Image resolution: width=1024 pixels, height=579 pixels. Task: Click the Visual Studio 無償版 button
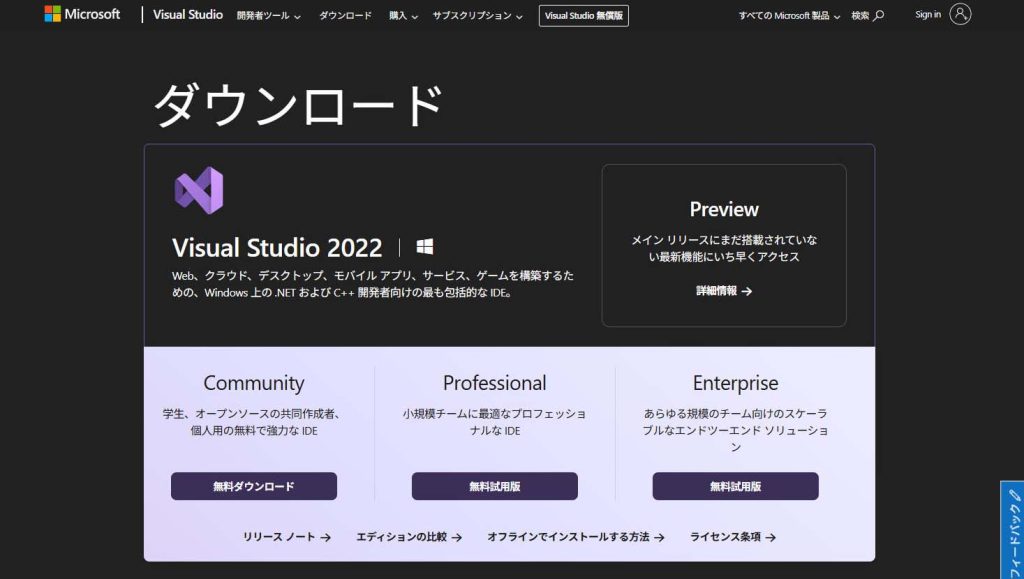583,15
